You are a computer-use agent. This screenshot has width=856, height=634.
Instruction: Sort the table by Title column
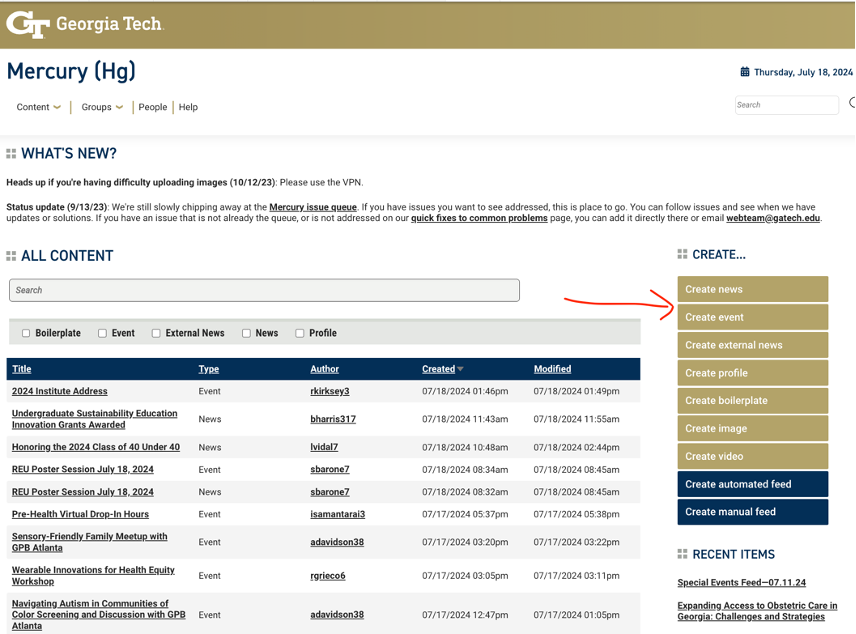[22, 369]
